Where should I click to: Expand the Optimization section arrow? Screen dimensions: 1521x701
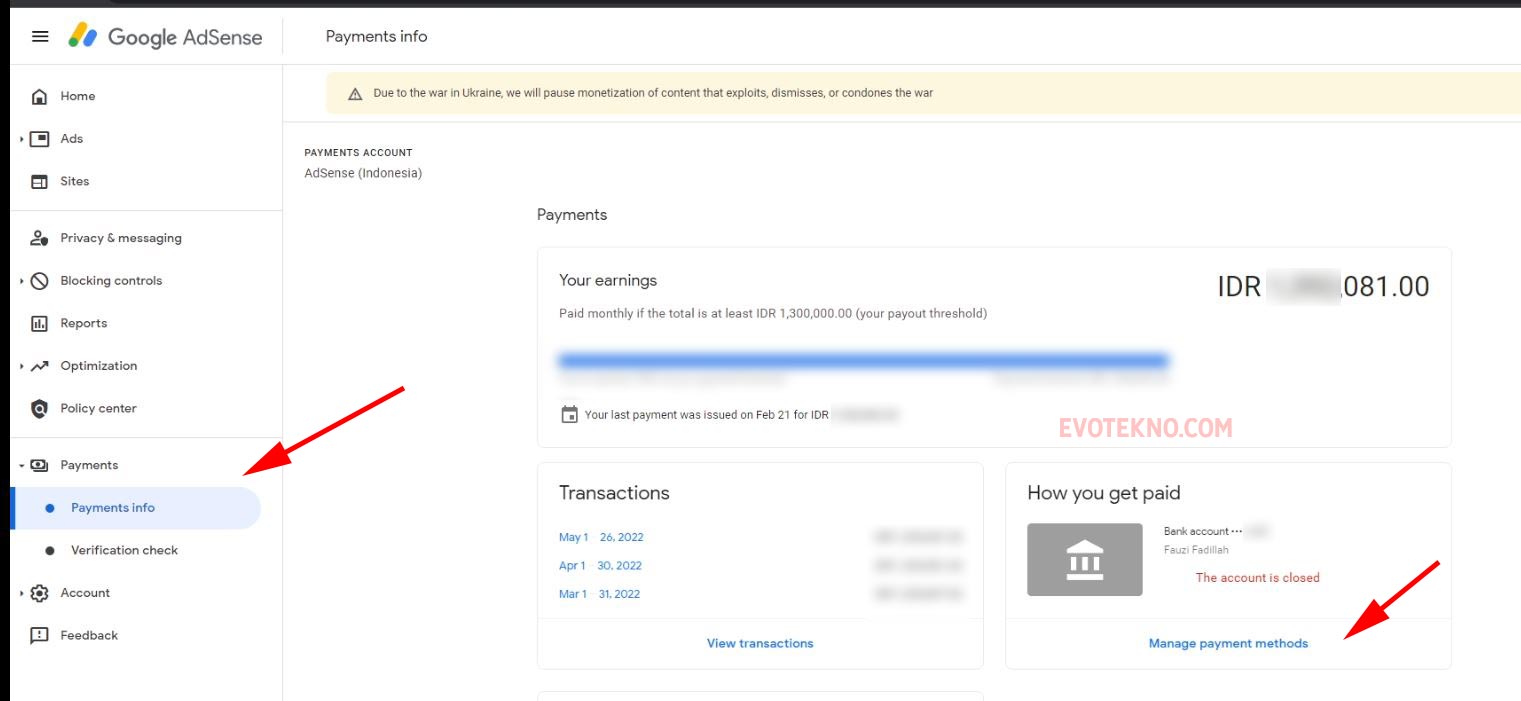click(21, 366)
